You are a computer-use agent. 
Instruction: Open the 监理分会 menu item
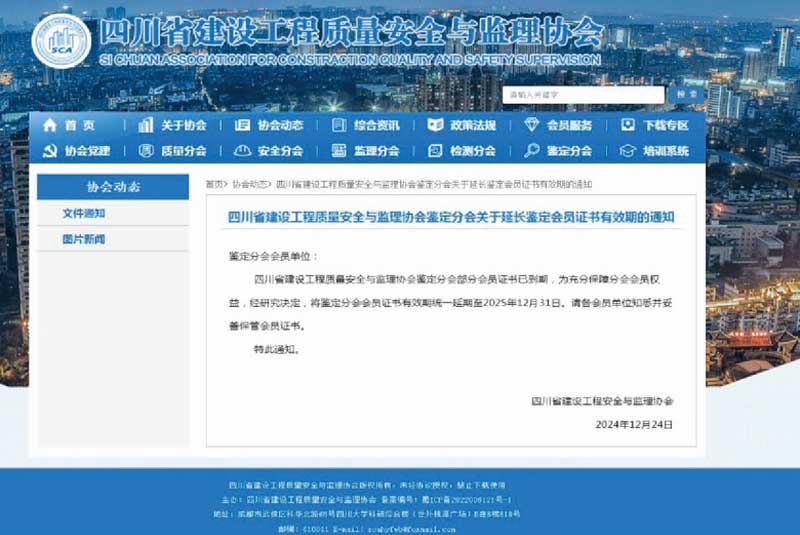tap(376, 151)
